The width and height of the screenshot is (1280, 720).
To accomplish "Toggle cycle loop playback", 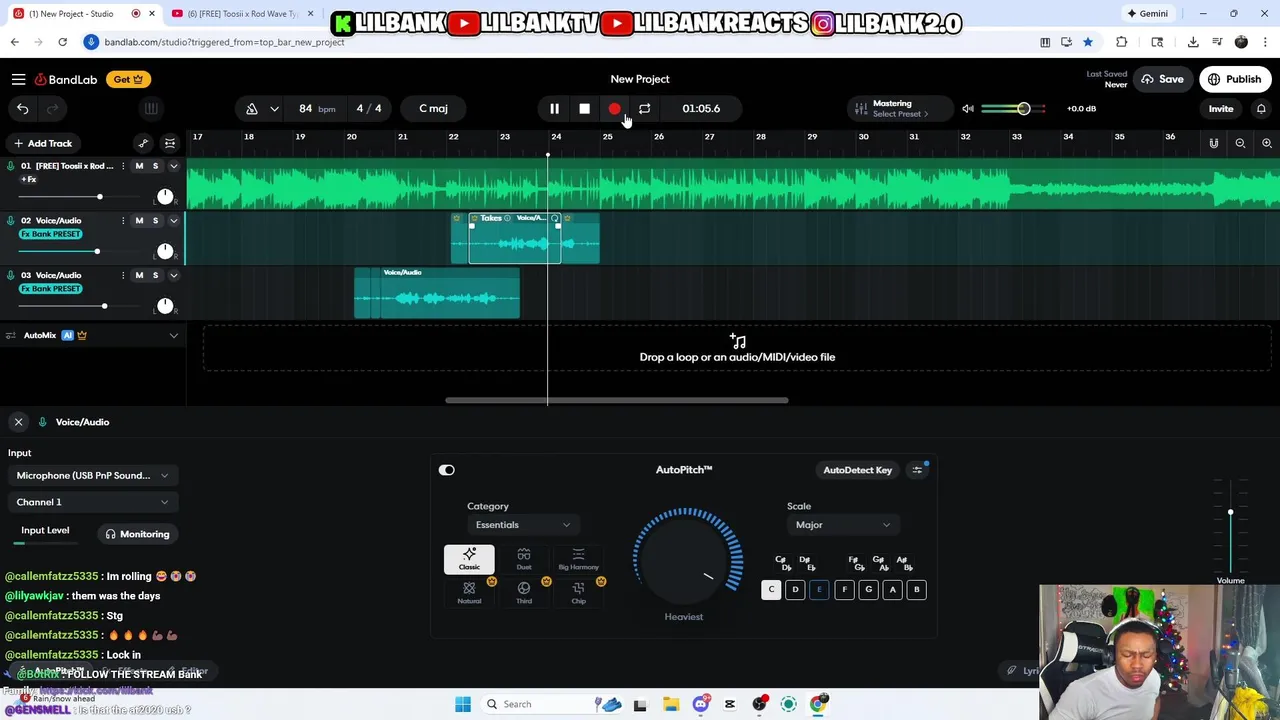I will click(645, 108).
